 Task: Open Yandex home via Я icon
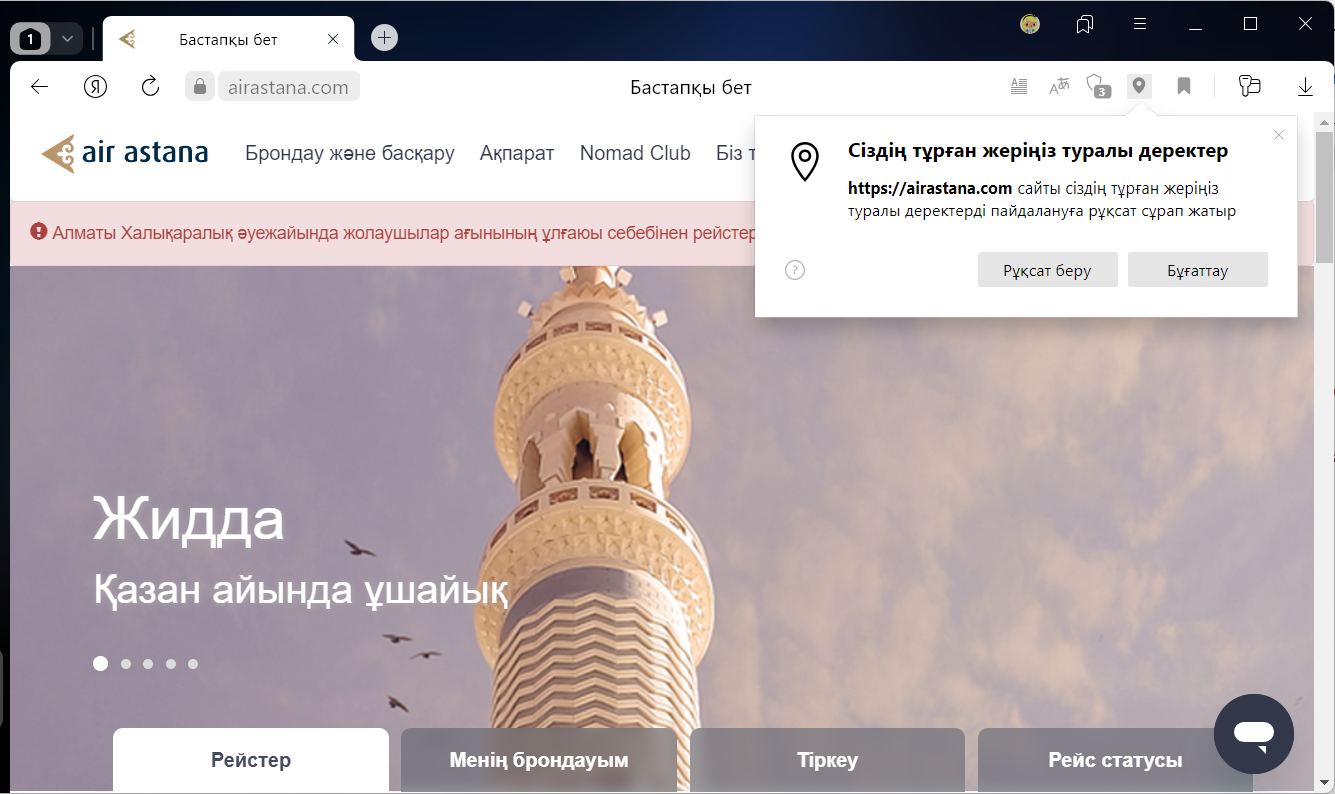pos(95,87)
